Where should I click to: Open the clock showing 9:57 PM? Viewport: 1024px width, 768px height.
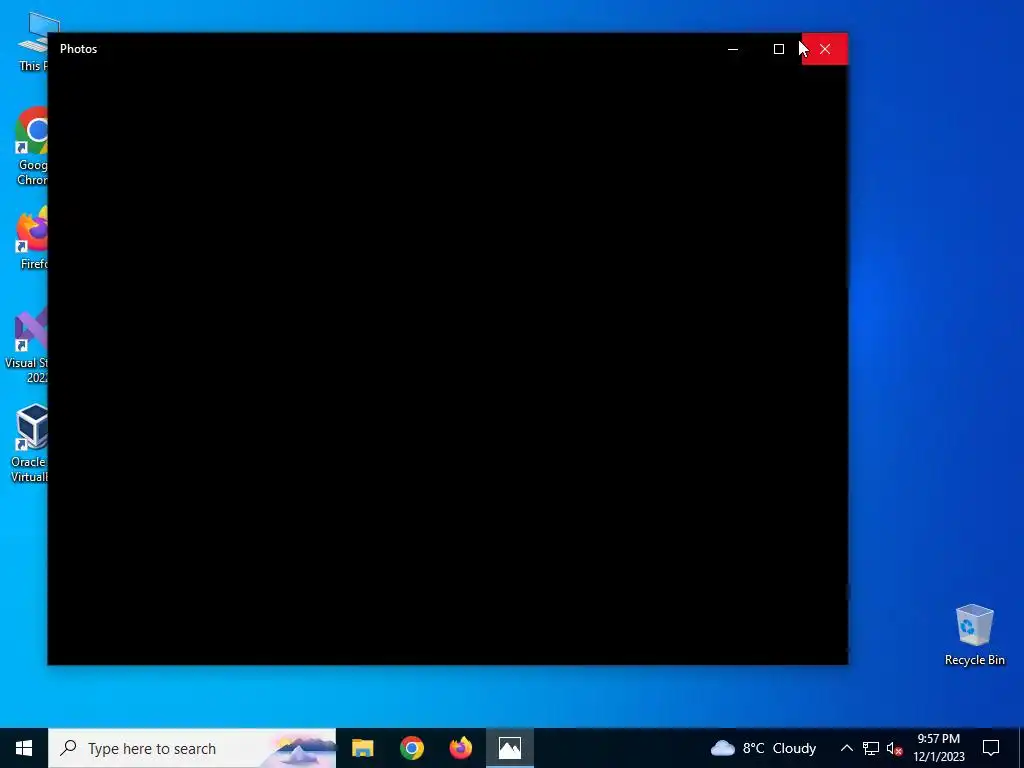[x=938, y=748]
